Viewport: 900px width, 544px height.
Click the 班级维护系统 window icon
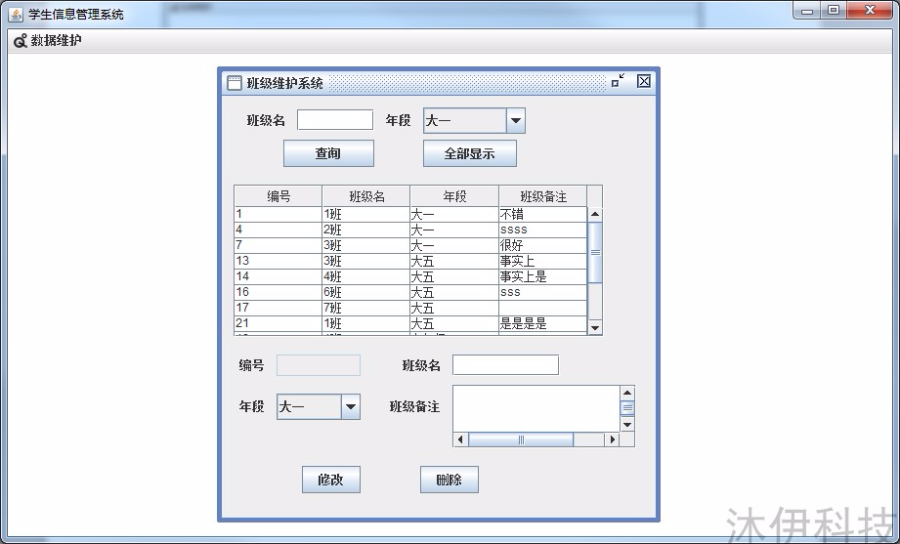point(234,83)
